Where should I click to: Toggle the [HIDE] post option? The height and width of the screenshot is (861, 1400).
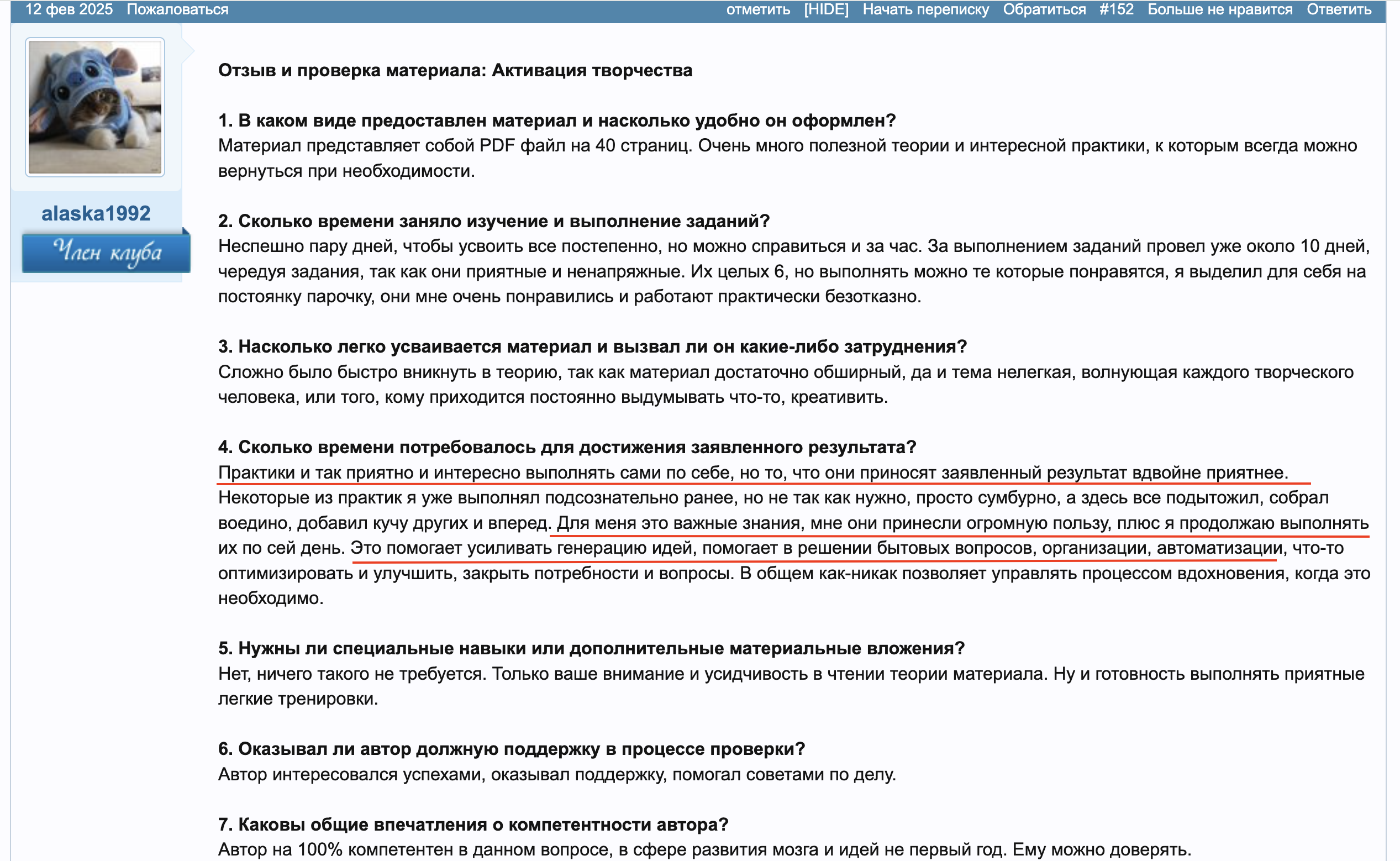coord(825,10)
